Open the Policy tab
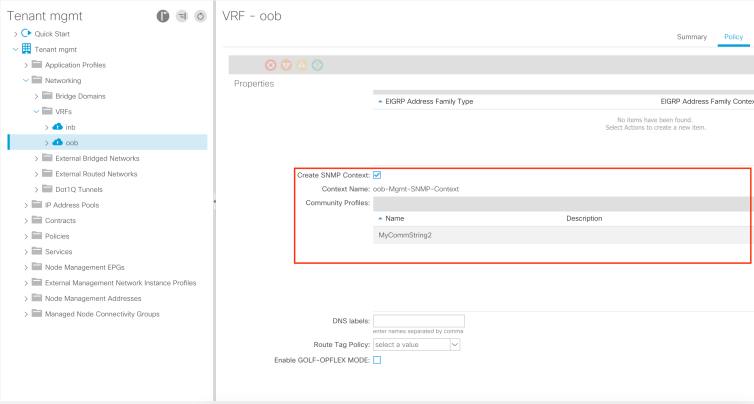754x404 pixels. (732, 37)
